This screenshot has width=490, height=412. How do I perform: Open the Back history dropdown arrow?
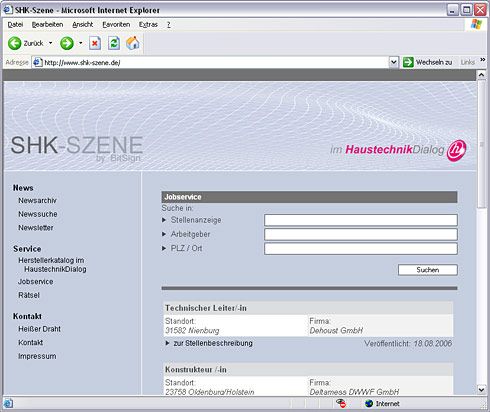point(51,43)
